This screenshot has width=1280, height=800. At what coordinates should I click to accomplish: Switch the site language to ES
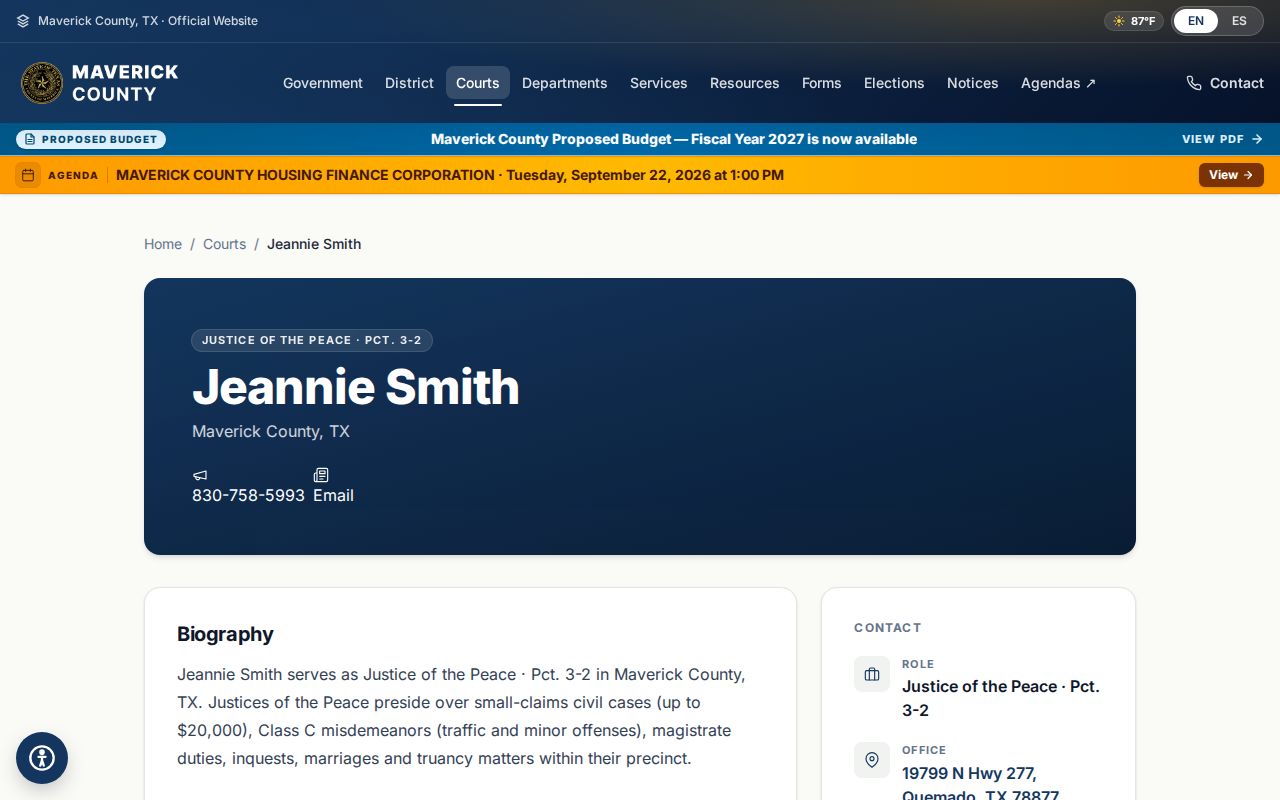(1239, 21)
